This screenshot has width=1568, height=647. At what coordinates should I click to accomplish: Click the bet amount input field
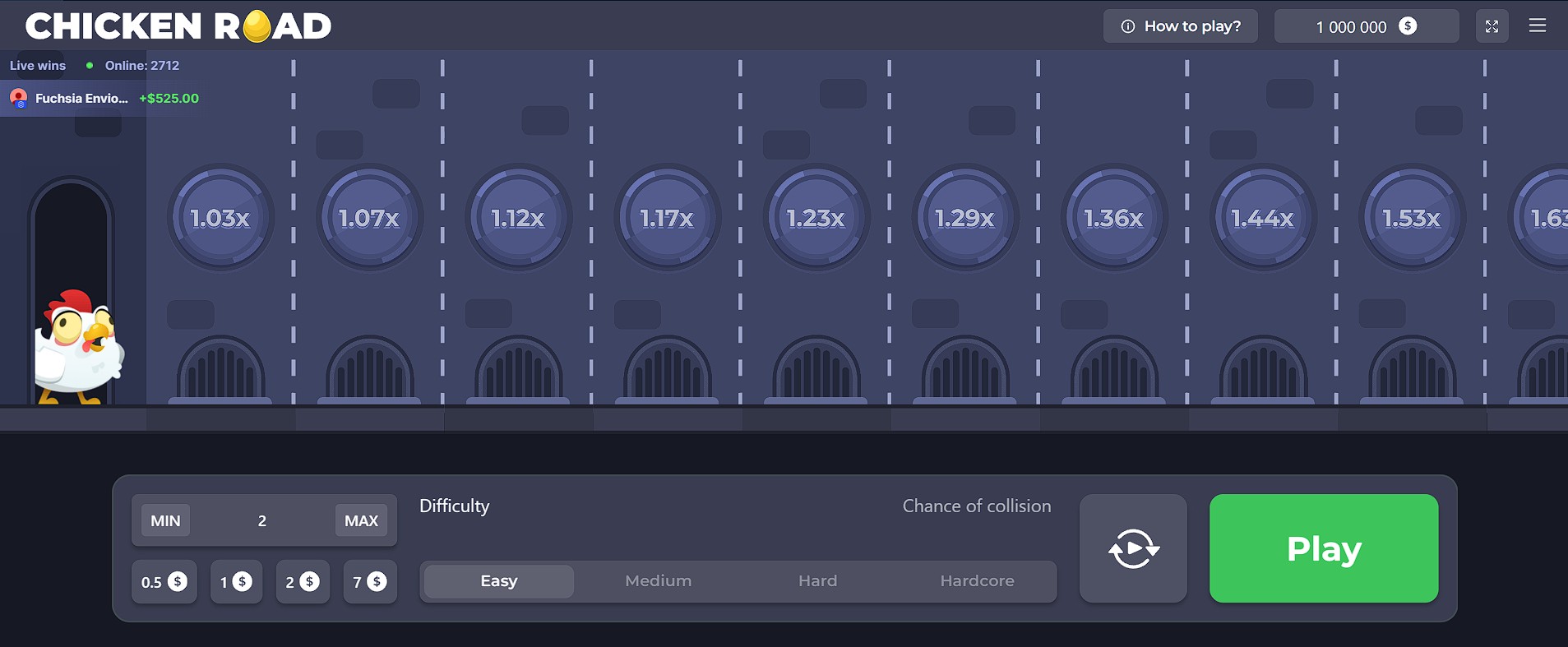[262, 520]
